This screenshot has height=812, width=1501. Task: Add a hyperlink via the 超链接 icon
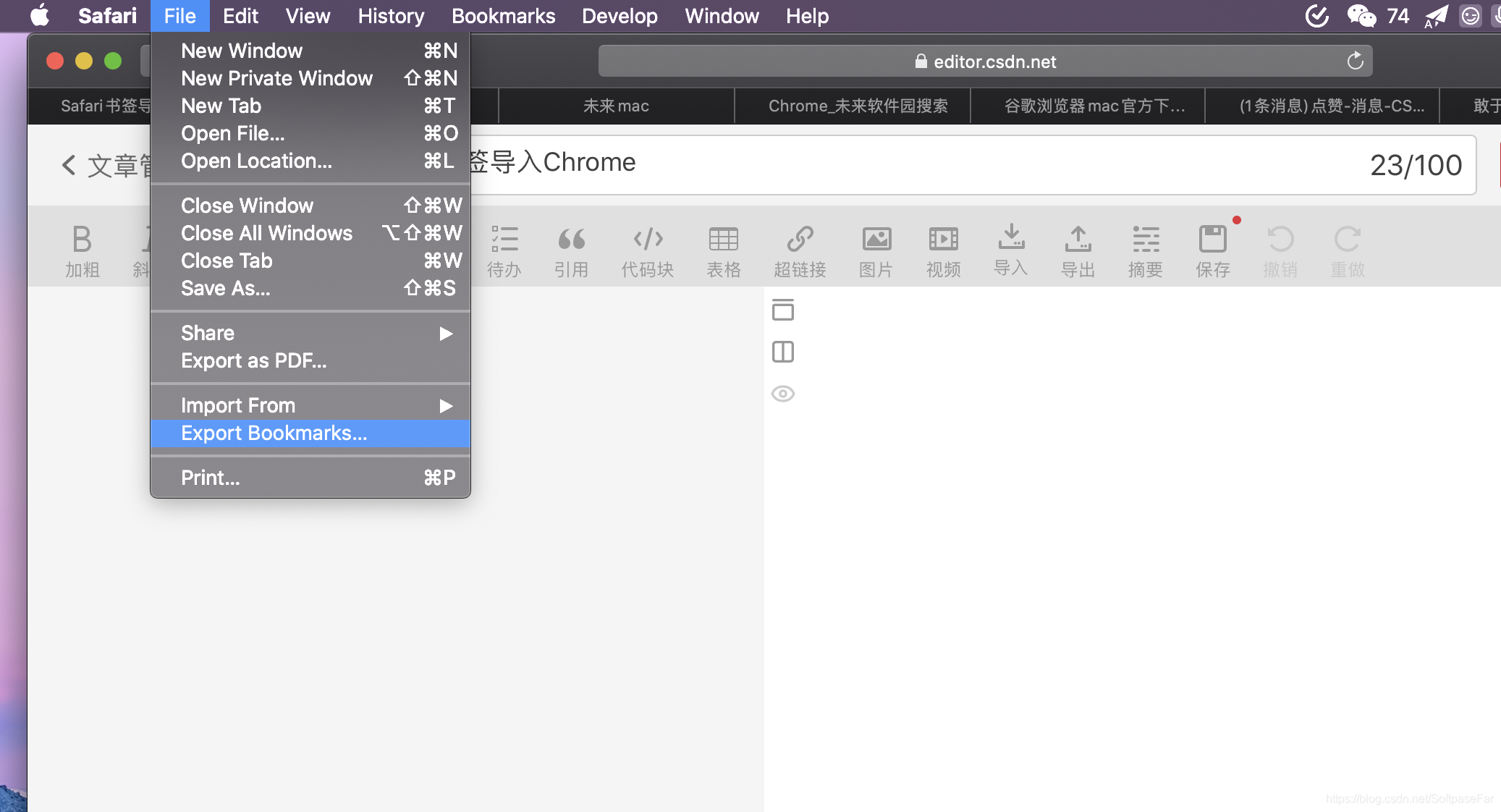800,250
